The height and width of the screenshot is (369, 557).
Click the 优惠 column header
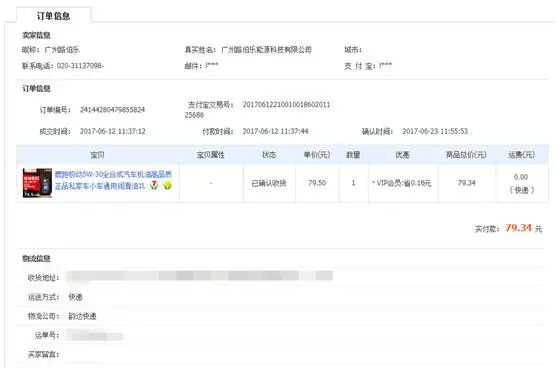tap(402, 155)
